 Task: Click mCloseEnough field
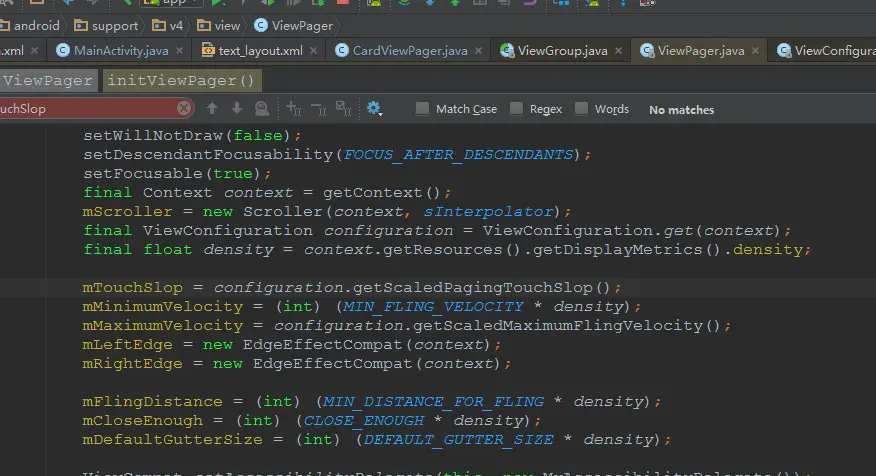pos(142,421)
